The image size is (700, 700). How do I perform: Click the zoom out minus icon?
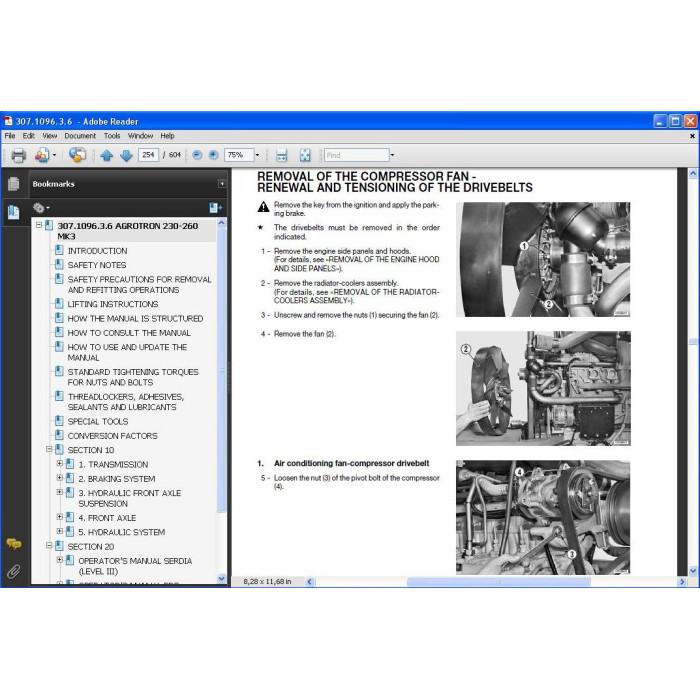tap(197, 155)
